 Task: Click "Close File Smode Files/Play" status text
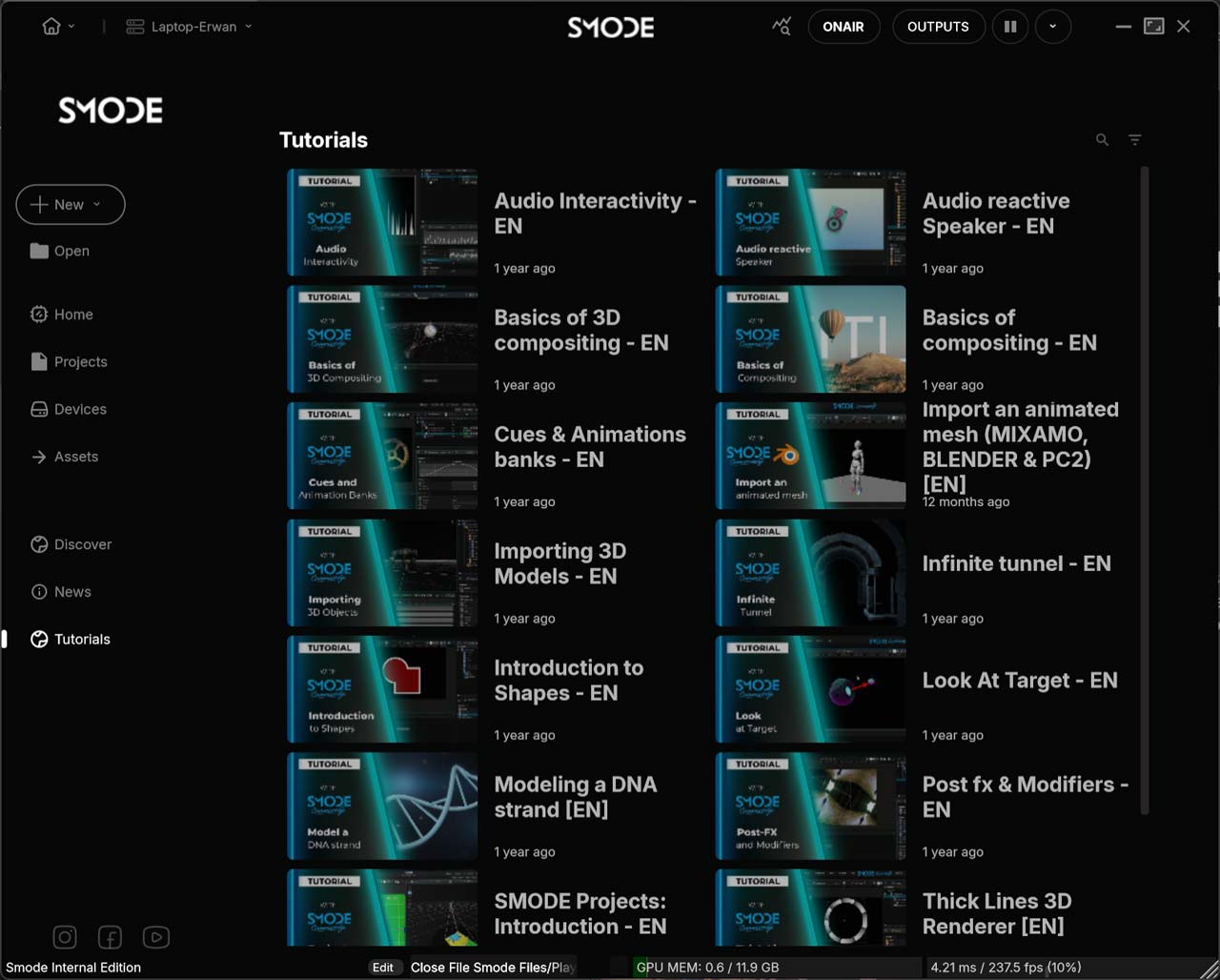[493, 968]
